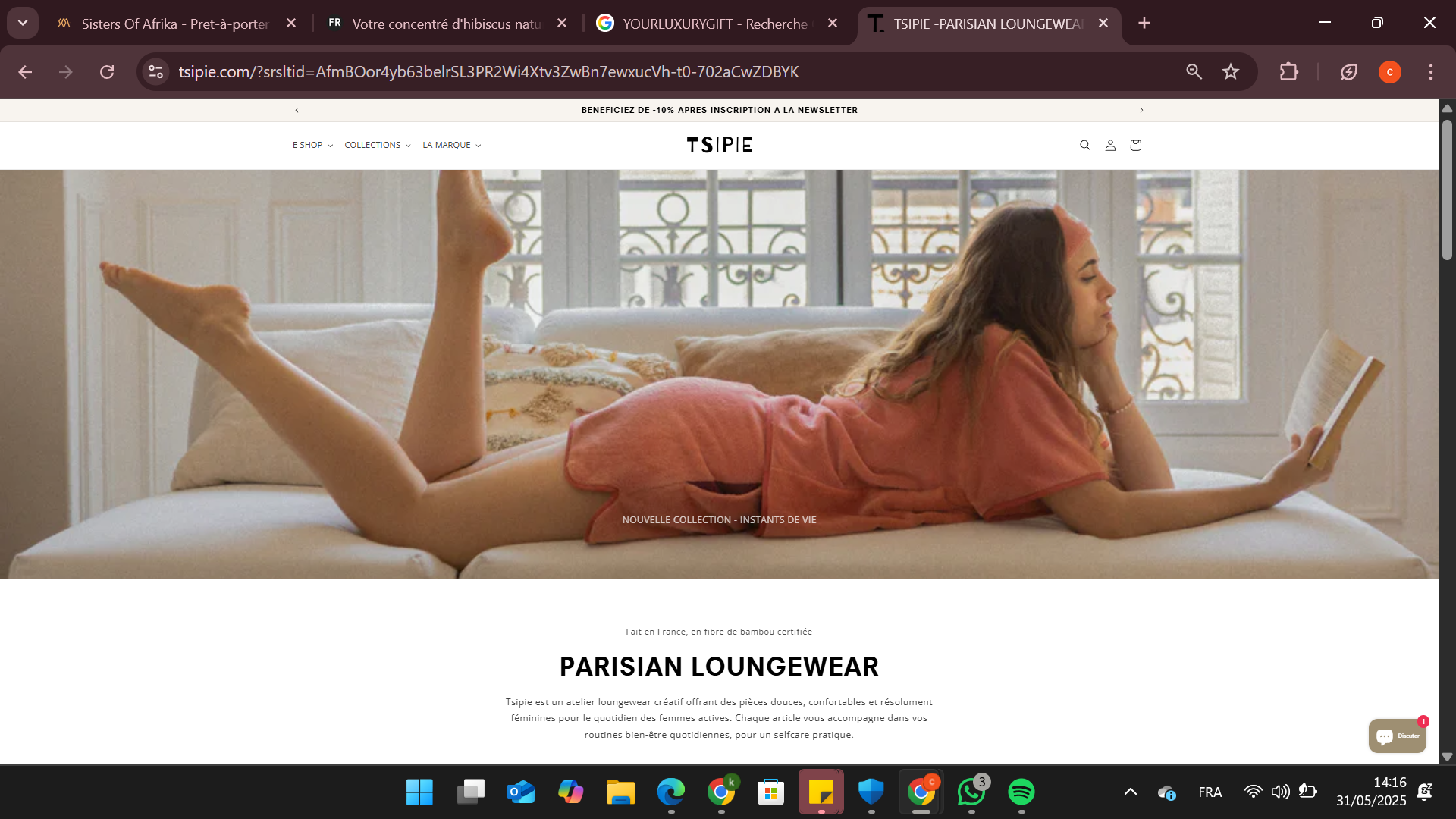
Task: Close the YOURLUXURYGIFT tab
Action: (833, 24)
